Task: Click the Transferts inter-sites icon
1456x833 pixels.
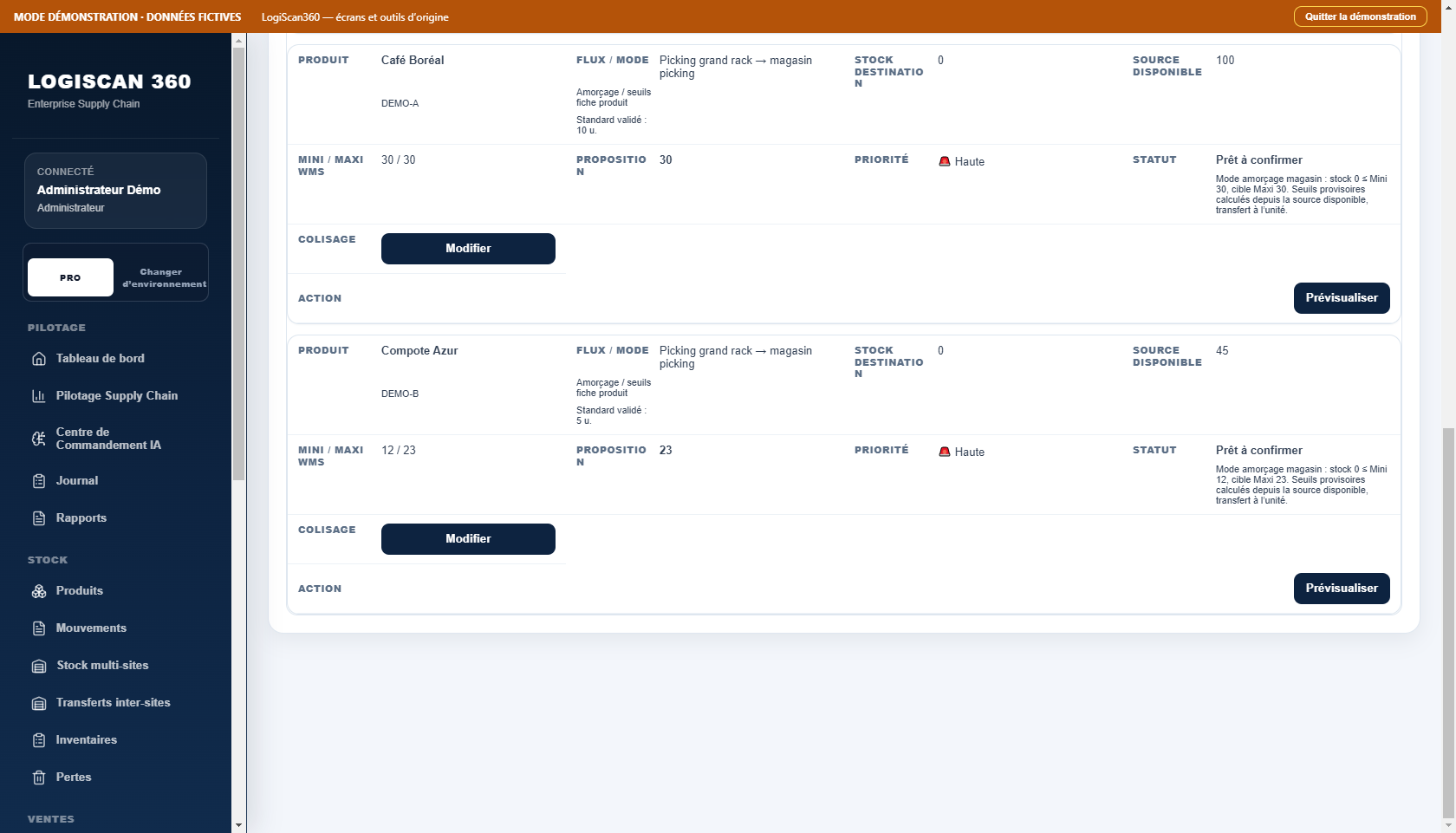Action: click(39, 703)
